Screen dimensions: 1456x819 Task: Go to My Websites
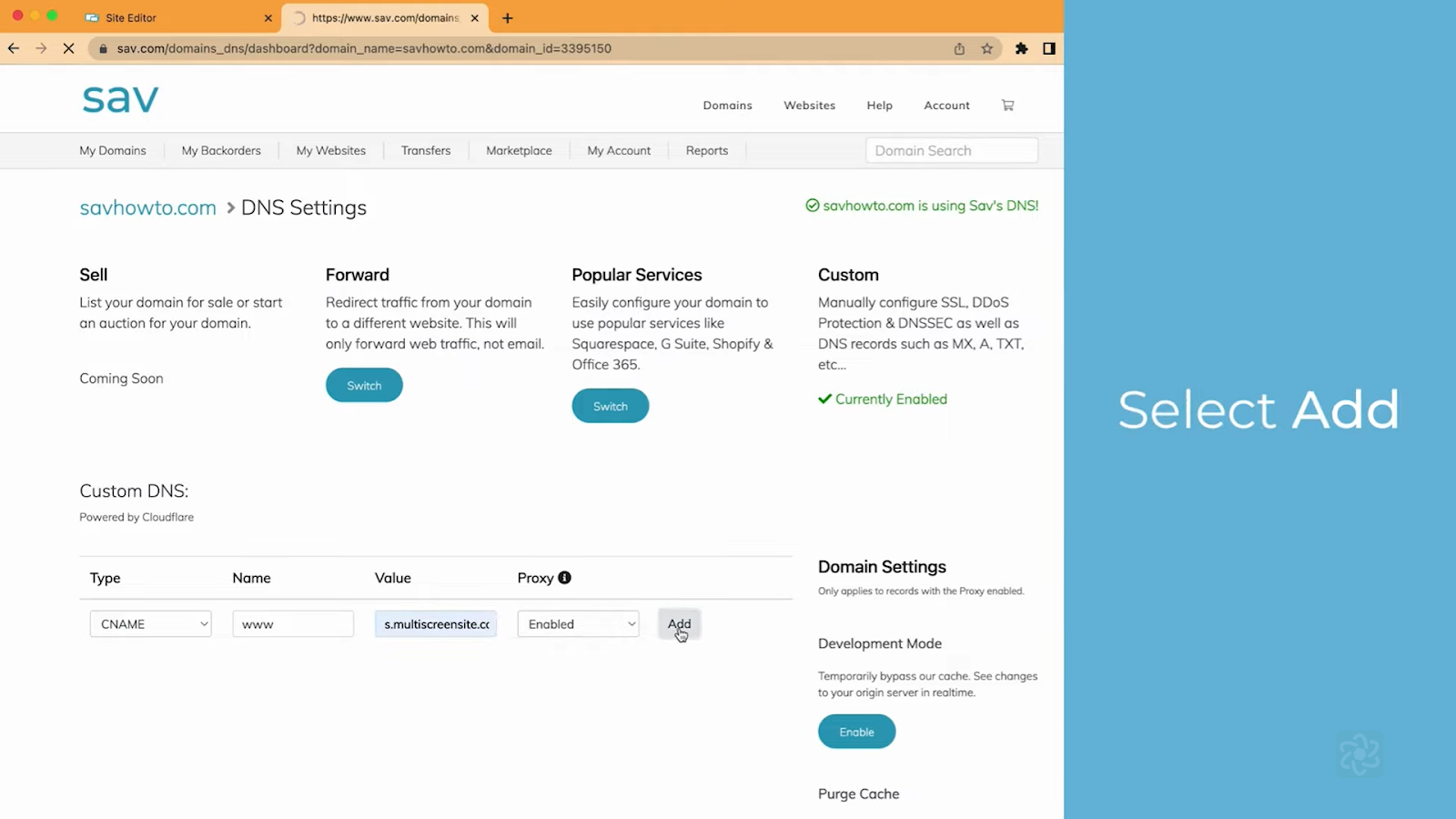pyautogui.click(x=330, y=151)
